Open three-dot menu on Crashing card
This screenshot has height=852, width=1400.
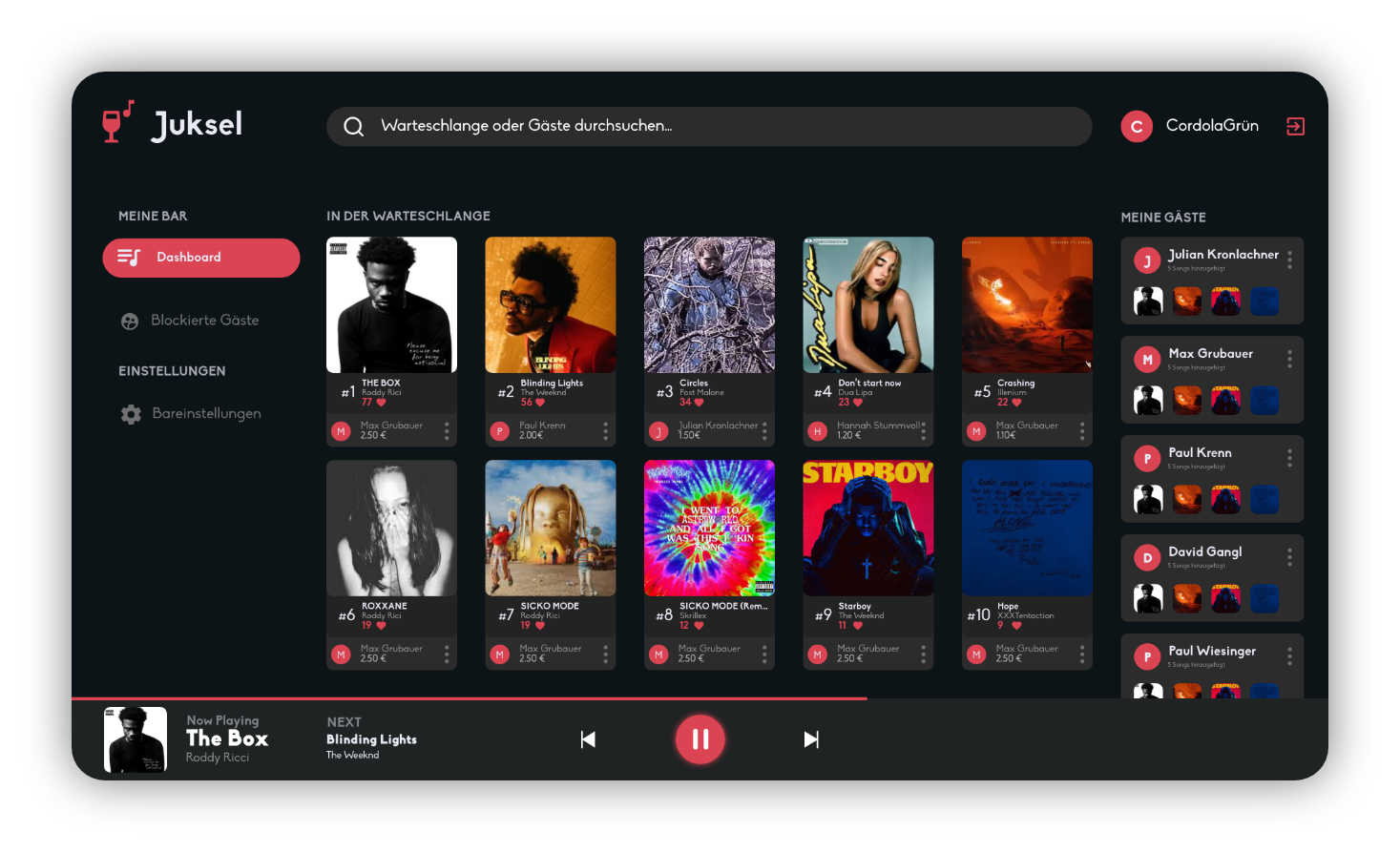(1082, 431)
